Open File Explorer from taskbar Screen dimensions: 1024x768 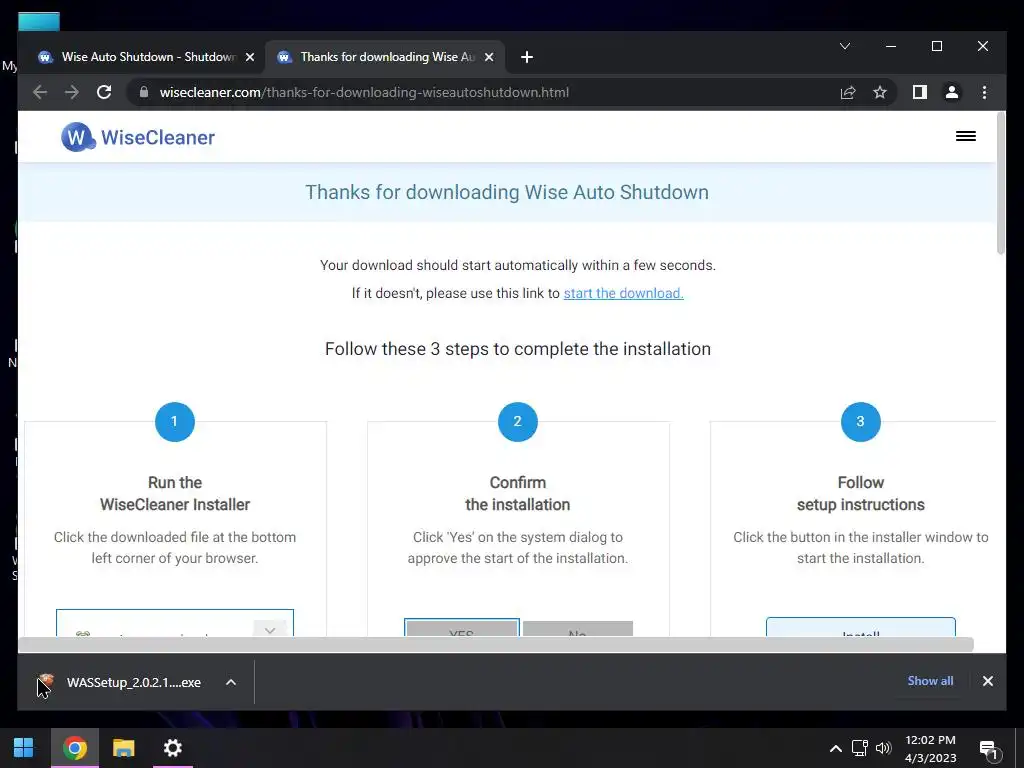(x=123, y=748)
